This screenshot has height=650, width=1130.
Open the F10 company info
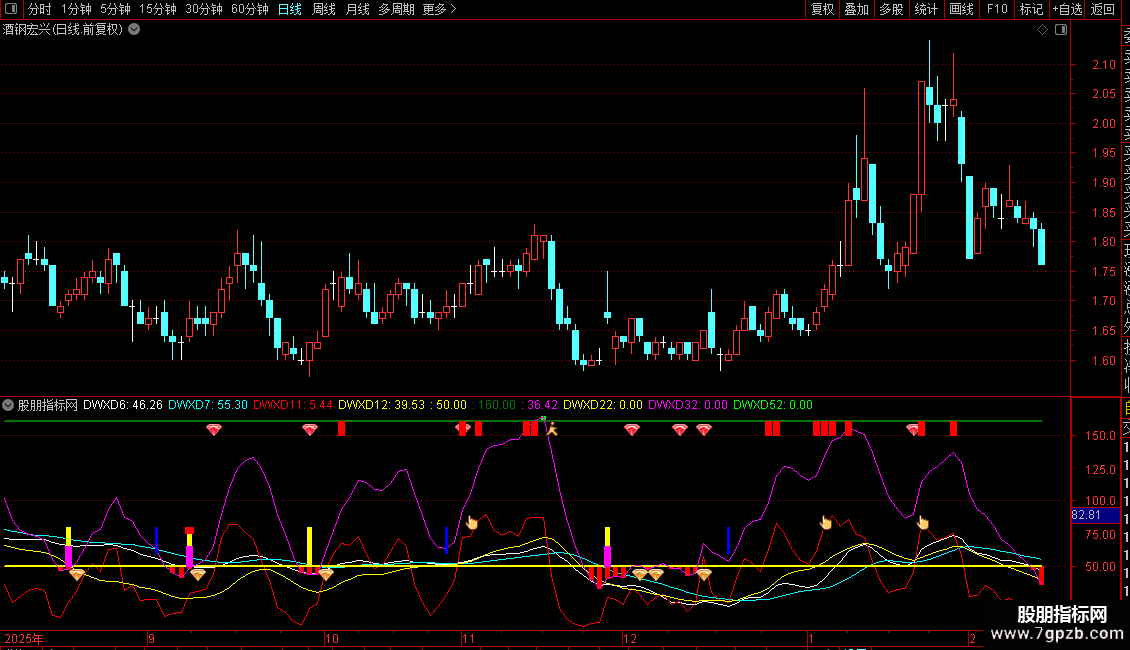pyautogui.click(x=997, y=10)
